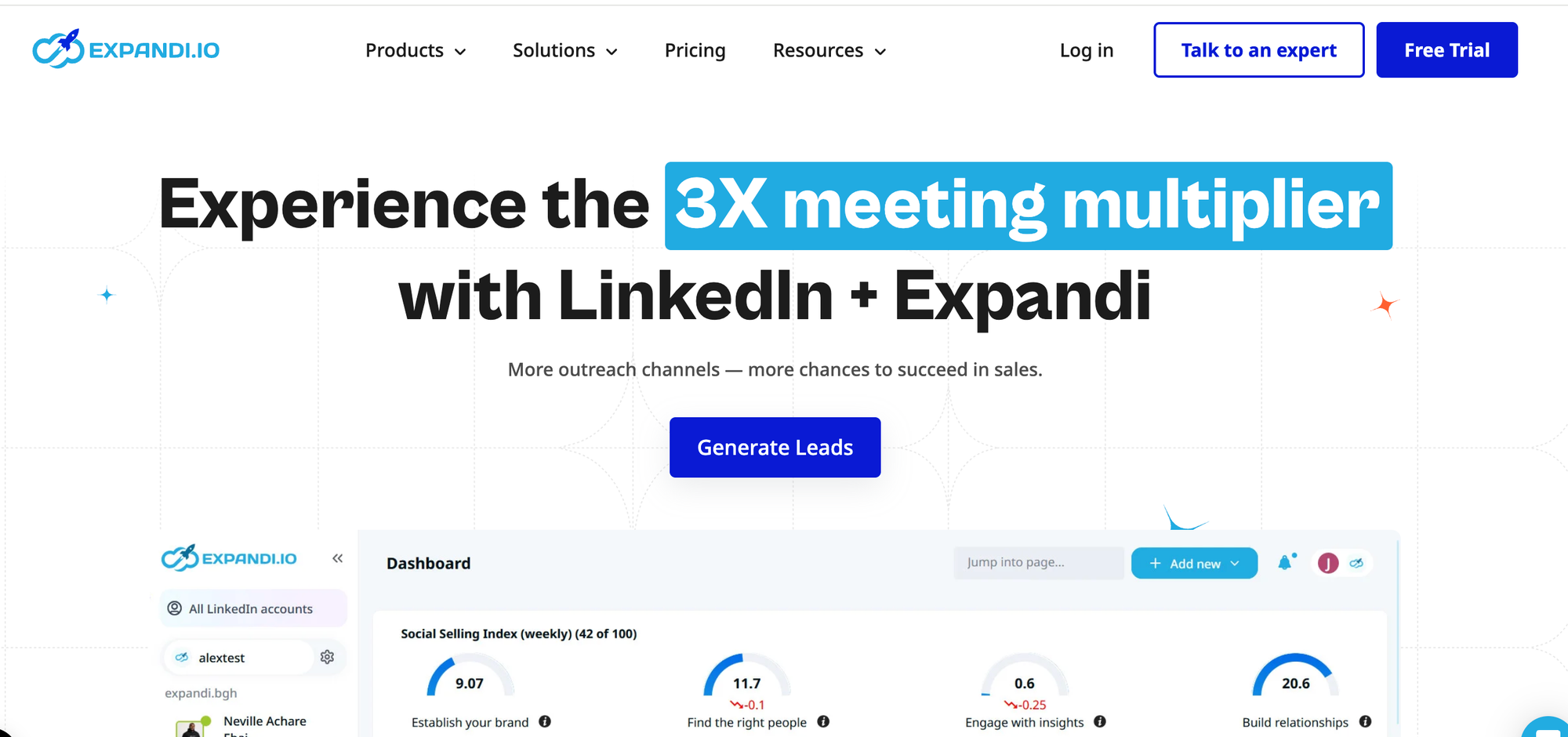Expand the Products dropdown menu
This screenshot has height=737, width=1568.
[416, 50]
